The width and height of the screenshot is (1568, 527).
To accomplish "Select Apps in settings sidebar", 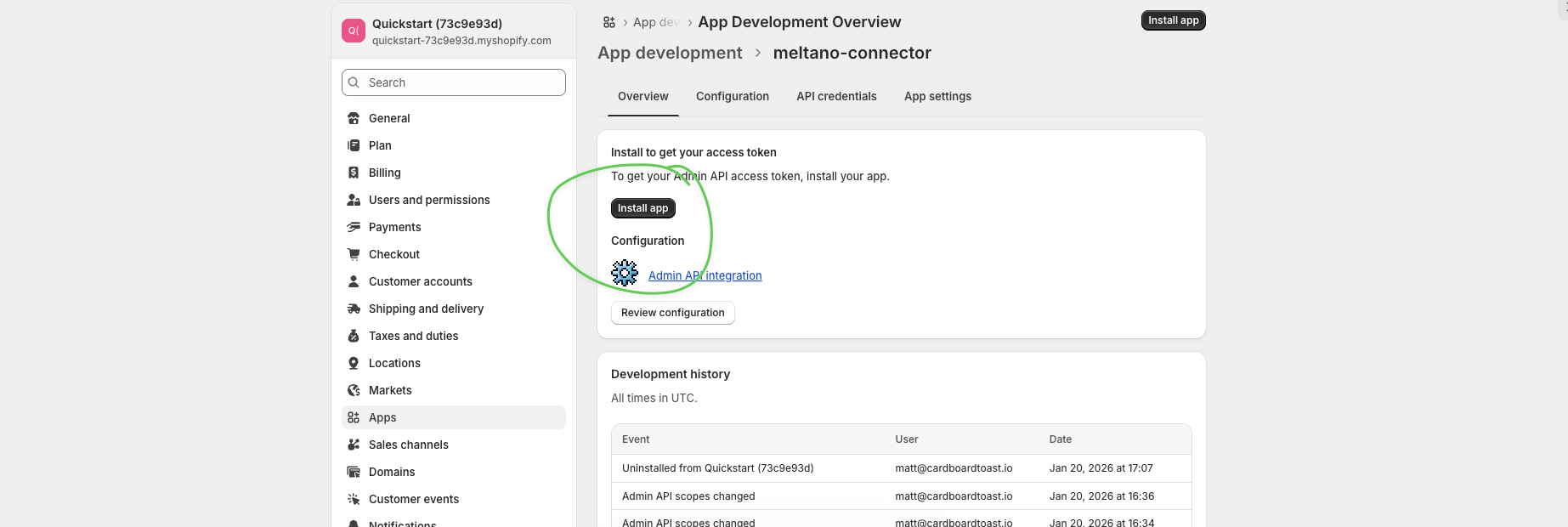I will pyautogui.click(x=454, y=417).
